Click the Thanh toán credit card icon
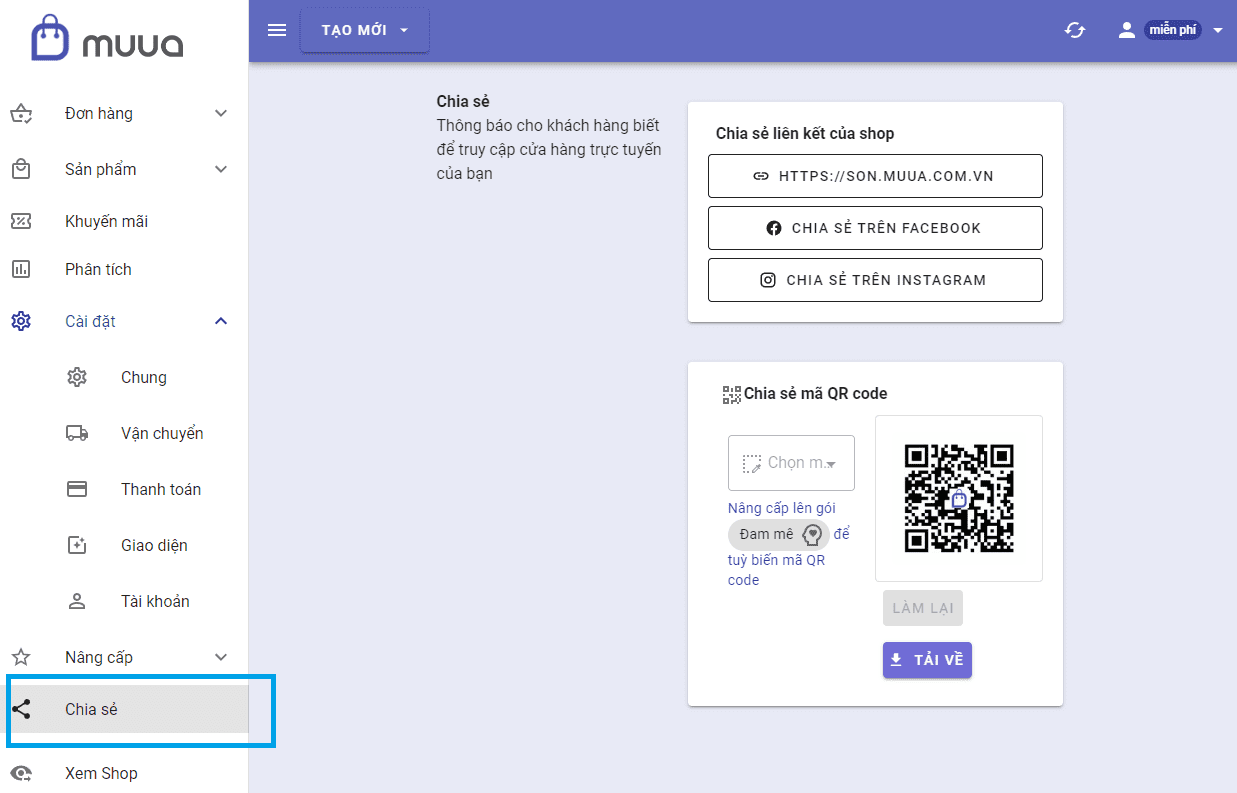This screenshot has height=793, width=1237. [77, 489]
